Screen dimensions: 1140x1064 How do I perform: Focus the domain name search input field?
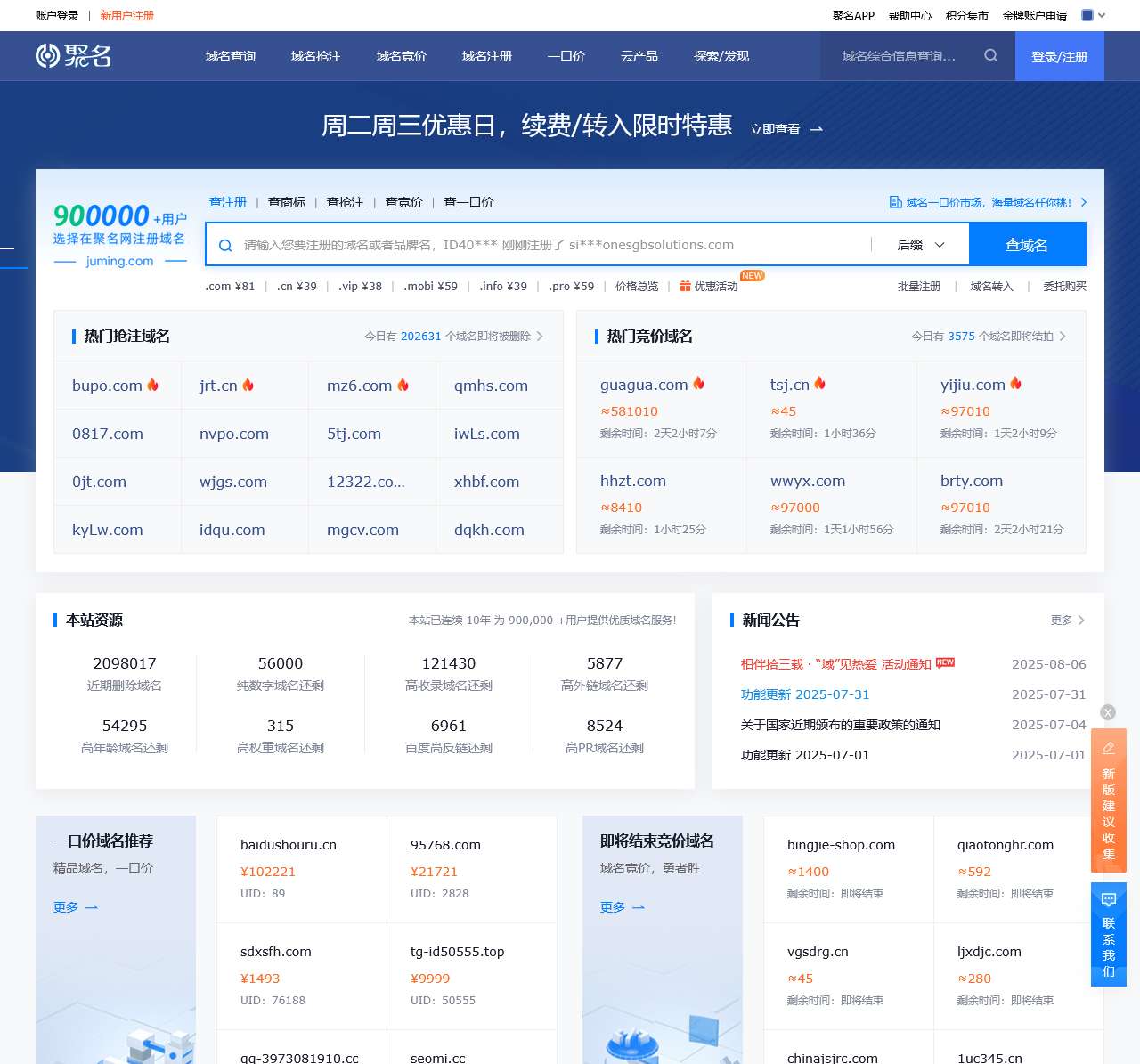(552, 245)
